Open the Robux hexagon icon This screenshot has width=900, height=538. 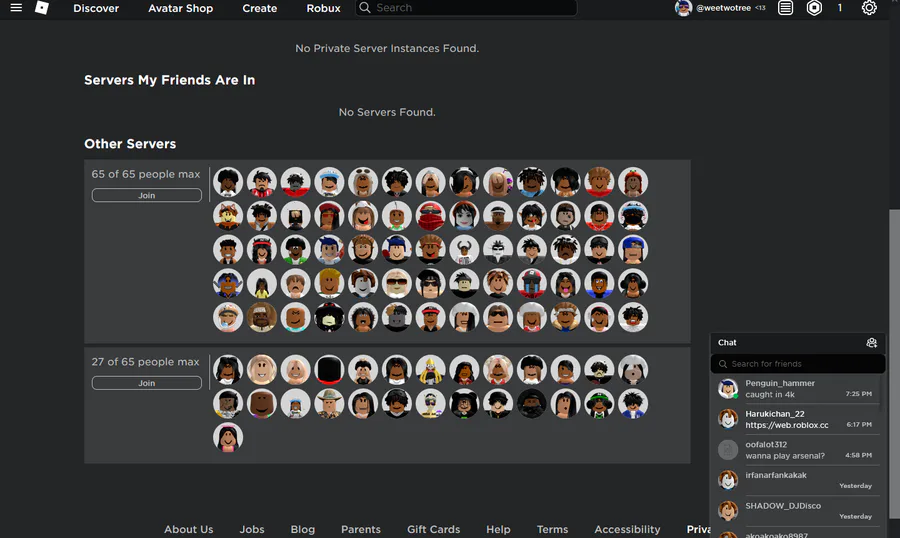coord(814,7)
